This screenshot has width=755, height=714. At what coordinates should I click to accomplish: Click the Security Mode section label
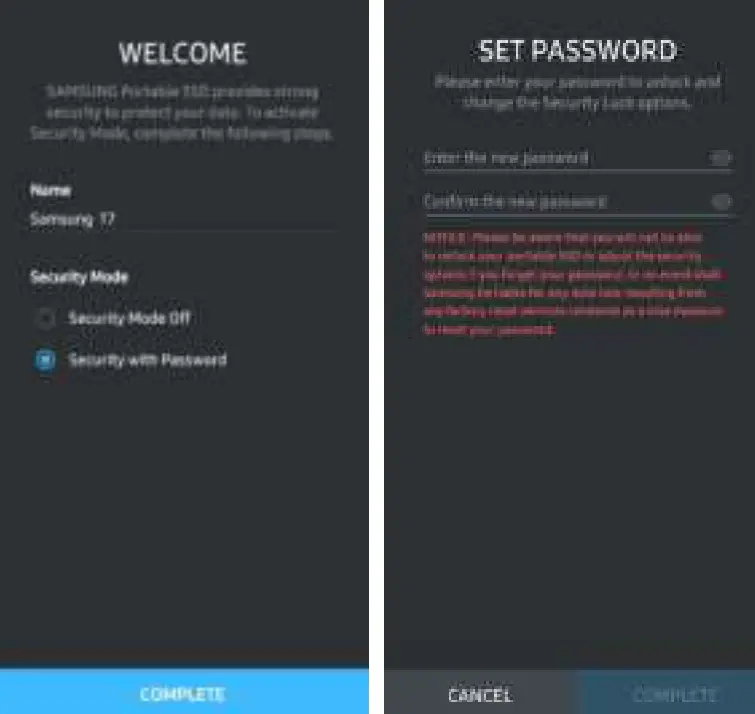point(79,277)
